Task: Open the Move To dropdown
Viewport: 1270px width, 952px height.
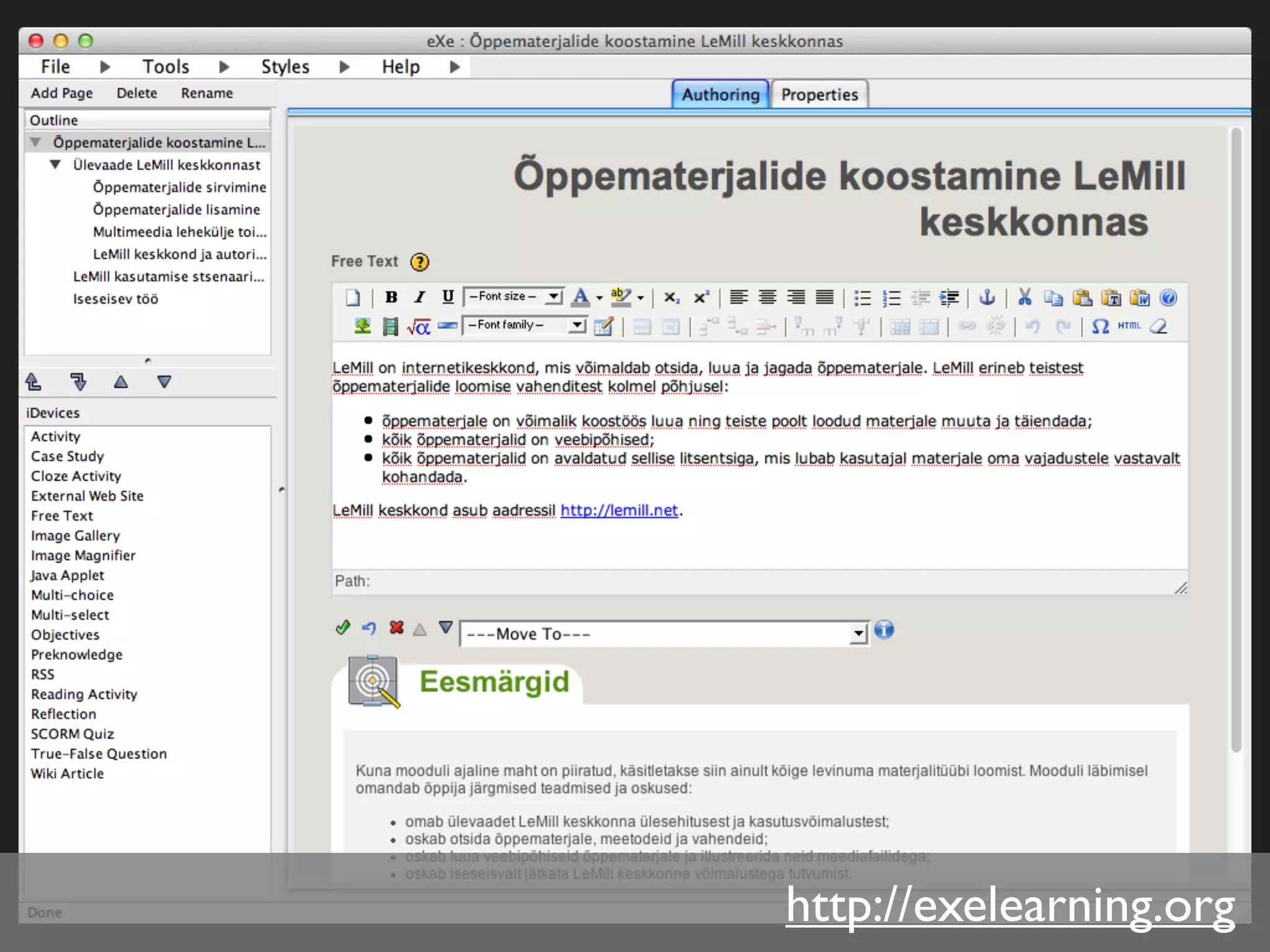Action: tap(664, 634)
